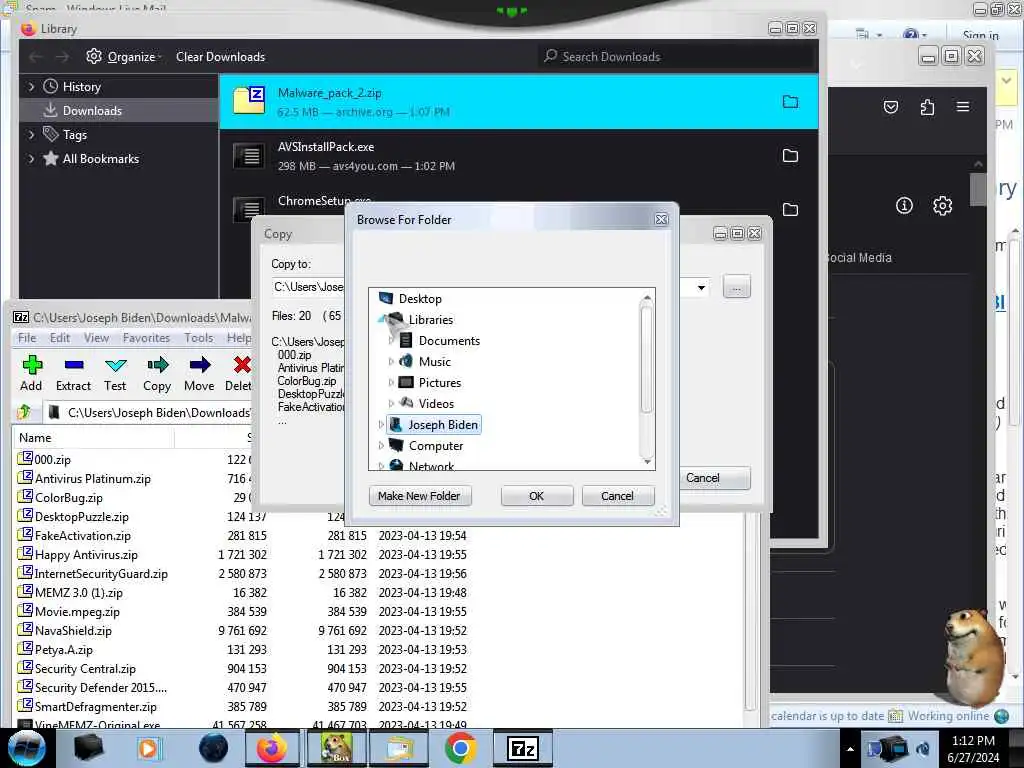Expand the Documents library node
The height and width of the screenshot is (768, 1024).
click(391, 341)
